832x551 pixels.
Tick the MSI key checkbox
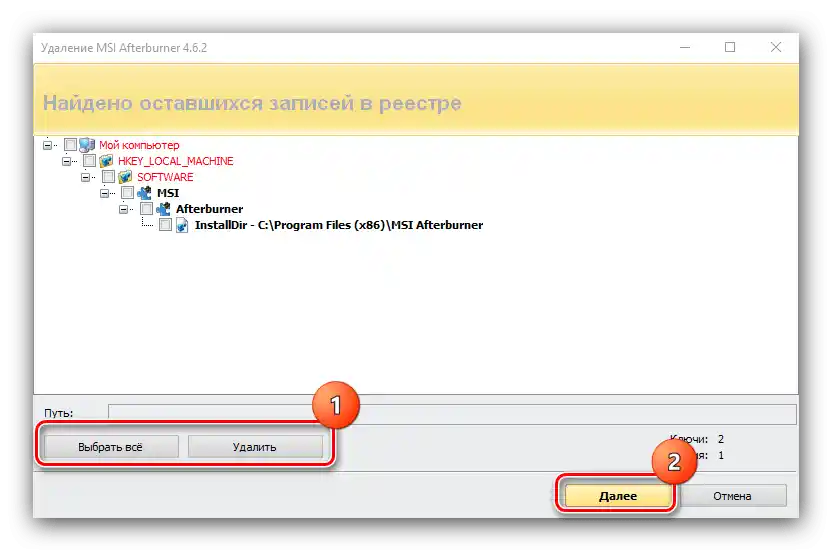pyautogui.click(x=127, y=193)
